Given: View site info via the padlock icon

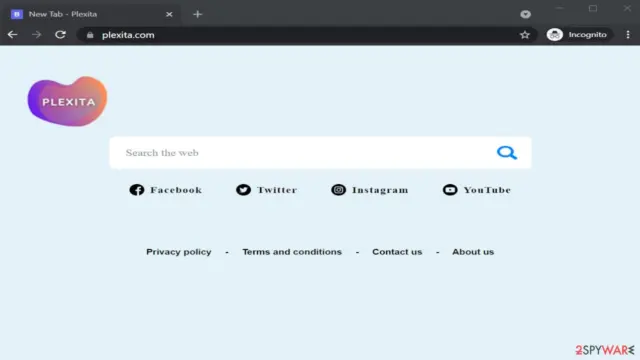Looking at the screenshot, I should [x=90, y=35].
